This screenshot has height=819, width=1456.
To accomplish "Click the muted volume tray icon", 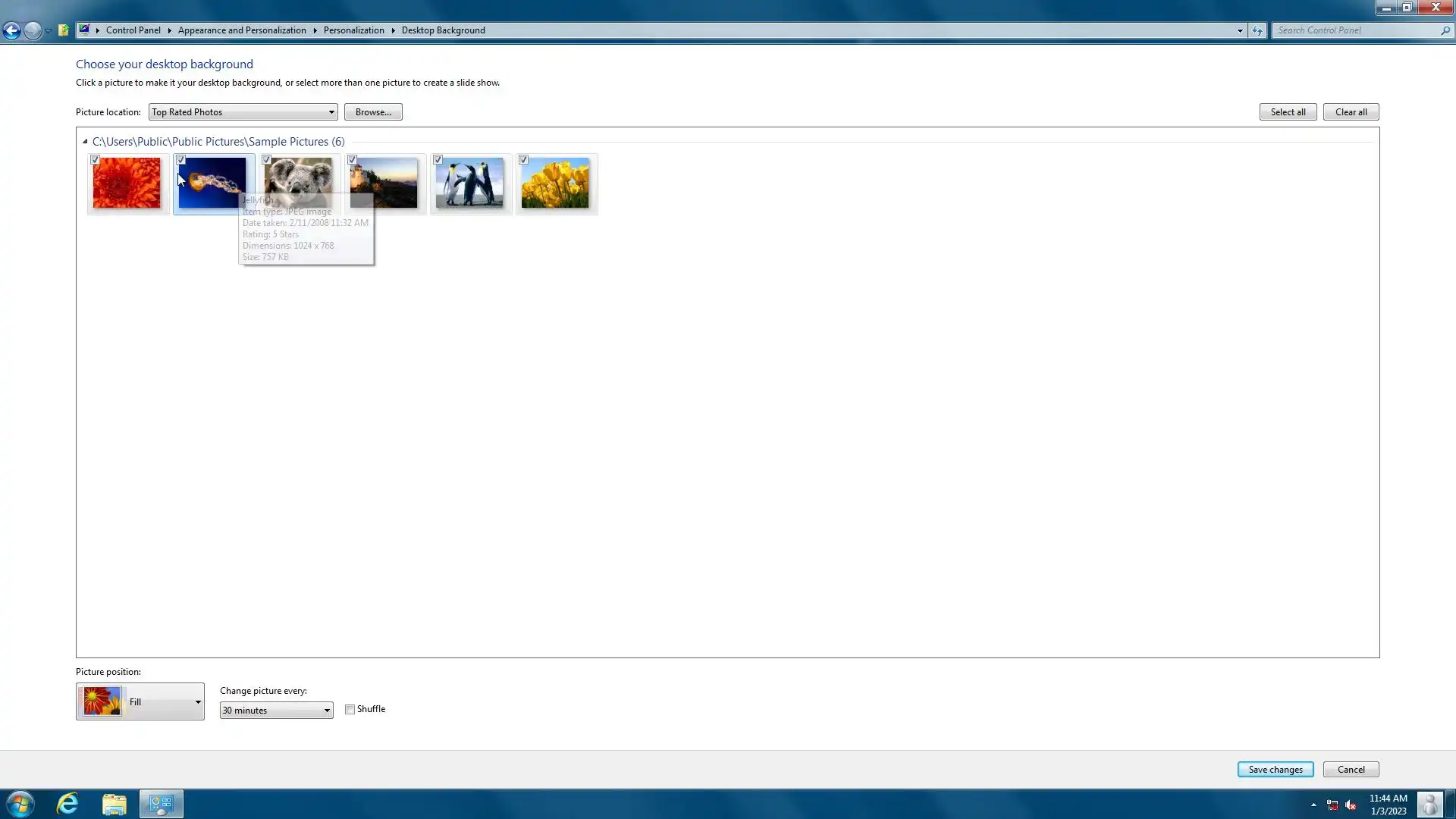I will pyautogui.click(x=1351, y=805).
